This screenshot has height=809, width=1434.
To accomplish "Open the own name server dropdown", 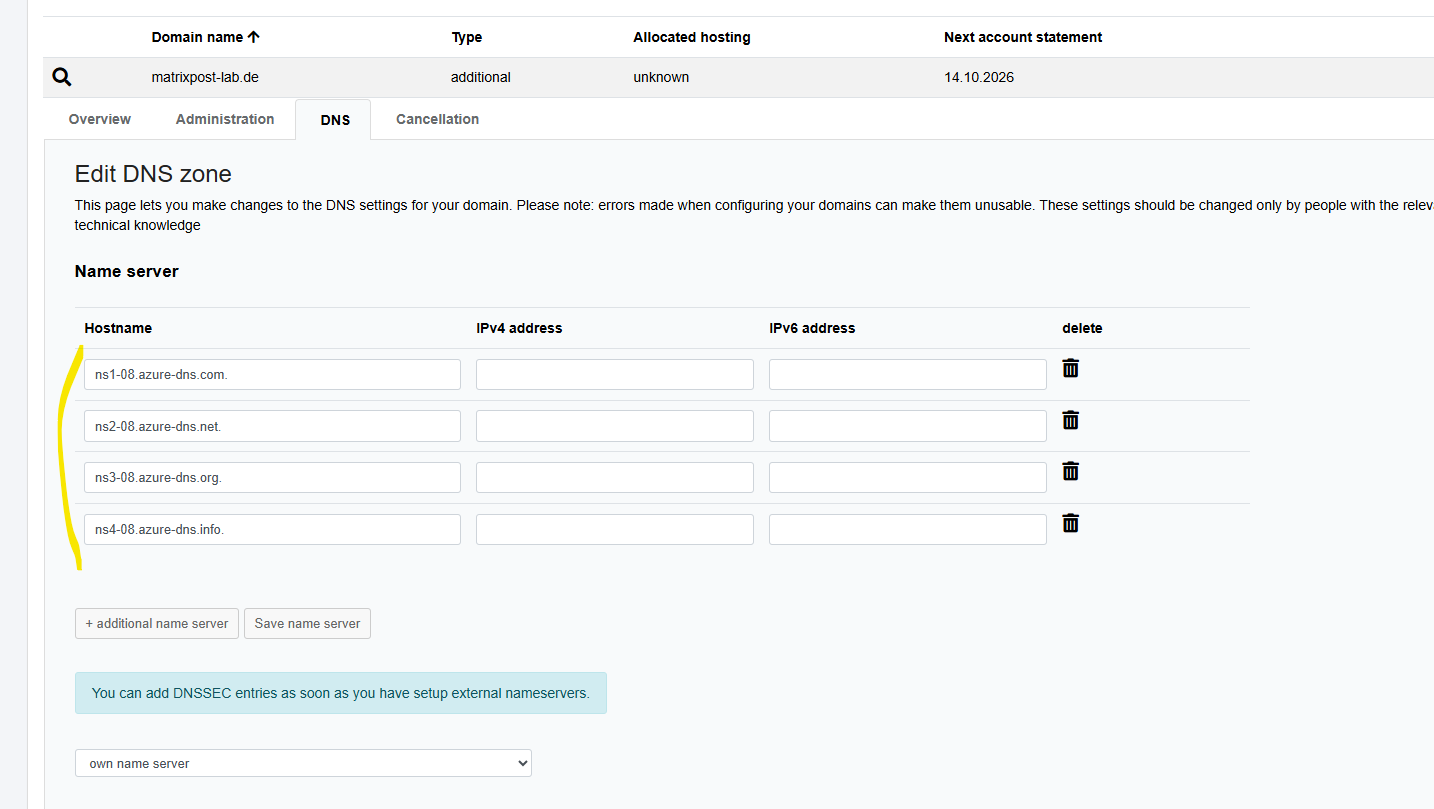I will [303, 763].
